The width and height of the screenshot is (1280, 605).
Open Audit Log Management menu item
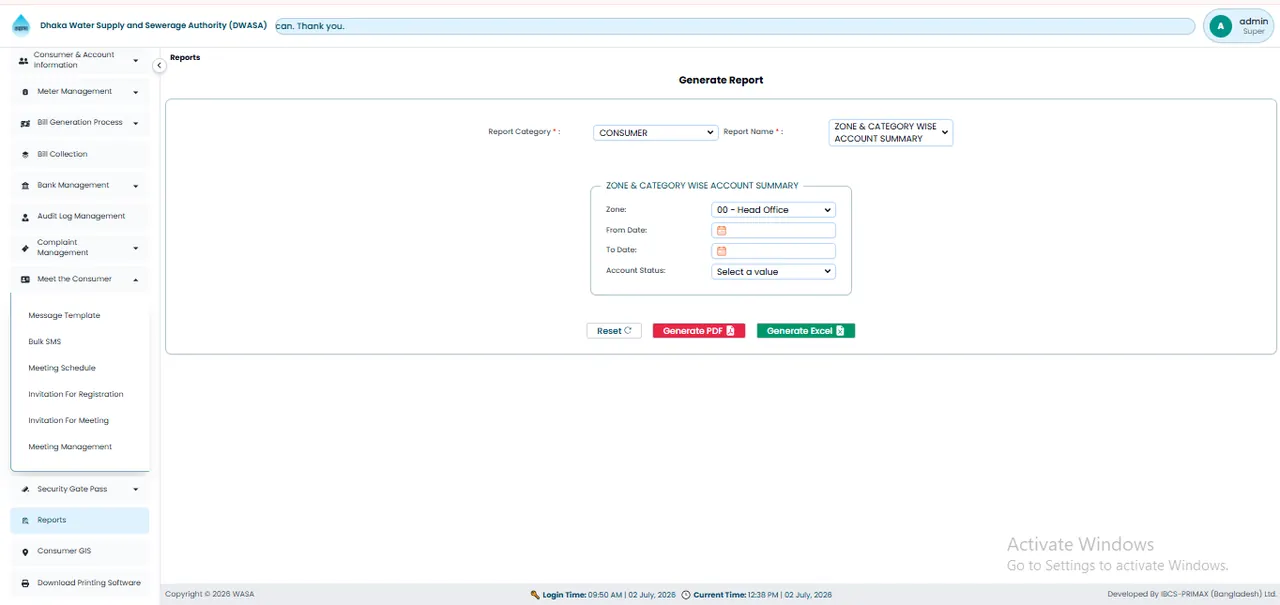(x=80, y=217)
